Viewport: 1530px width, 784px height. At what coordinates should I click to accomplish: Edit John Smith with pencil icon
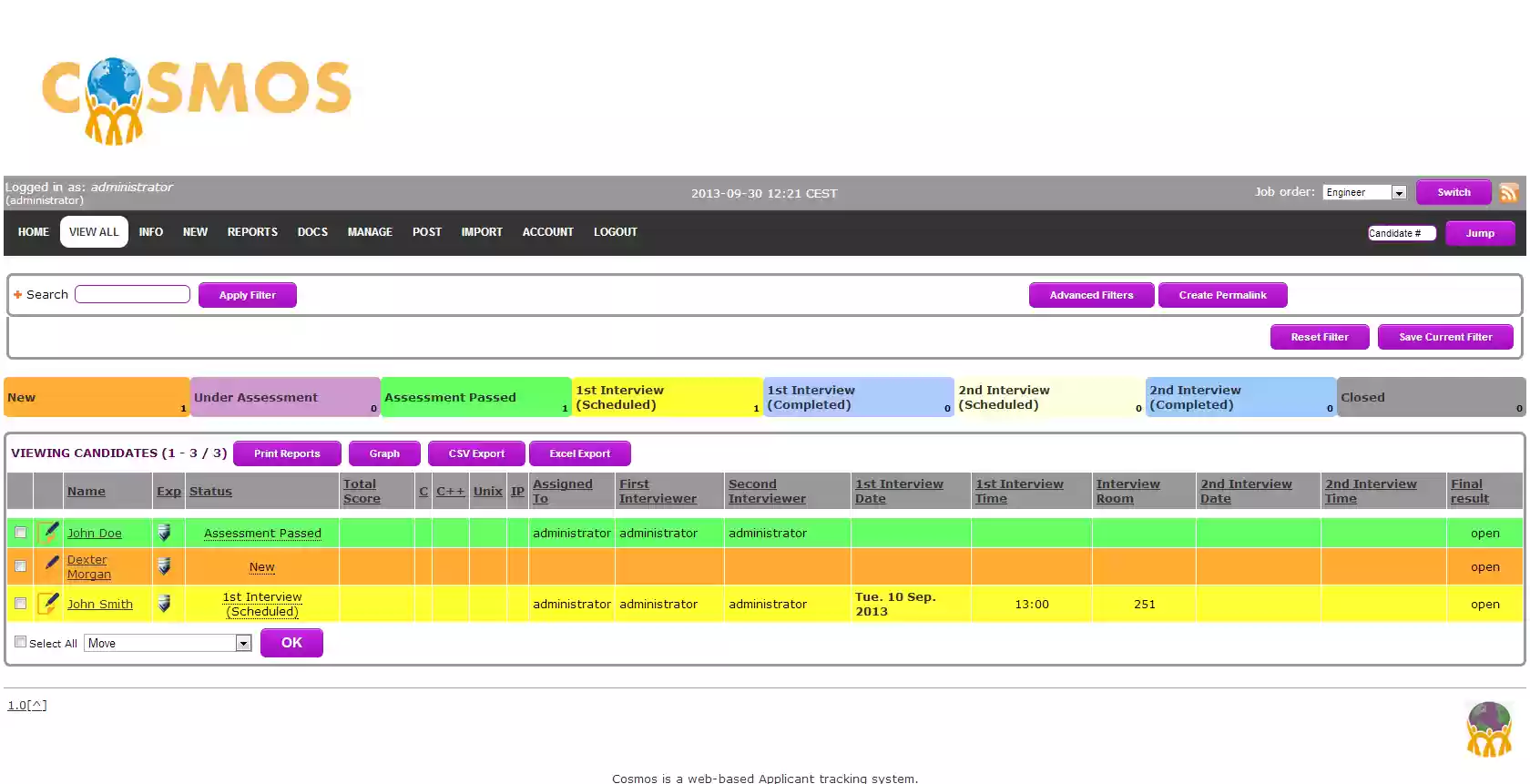(x=49, y=603)
